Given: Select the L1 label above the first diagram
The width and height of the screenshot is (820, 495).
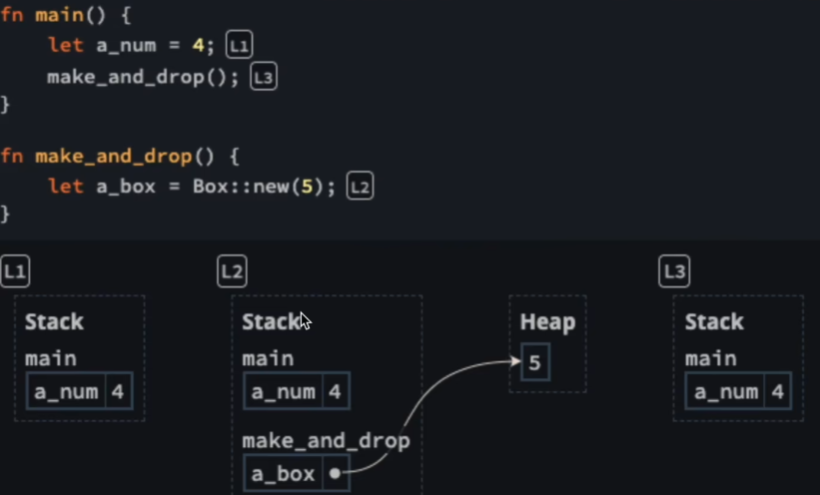Looking at the screenshot, I should [x=15, y=271].
